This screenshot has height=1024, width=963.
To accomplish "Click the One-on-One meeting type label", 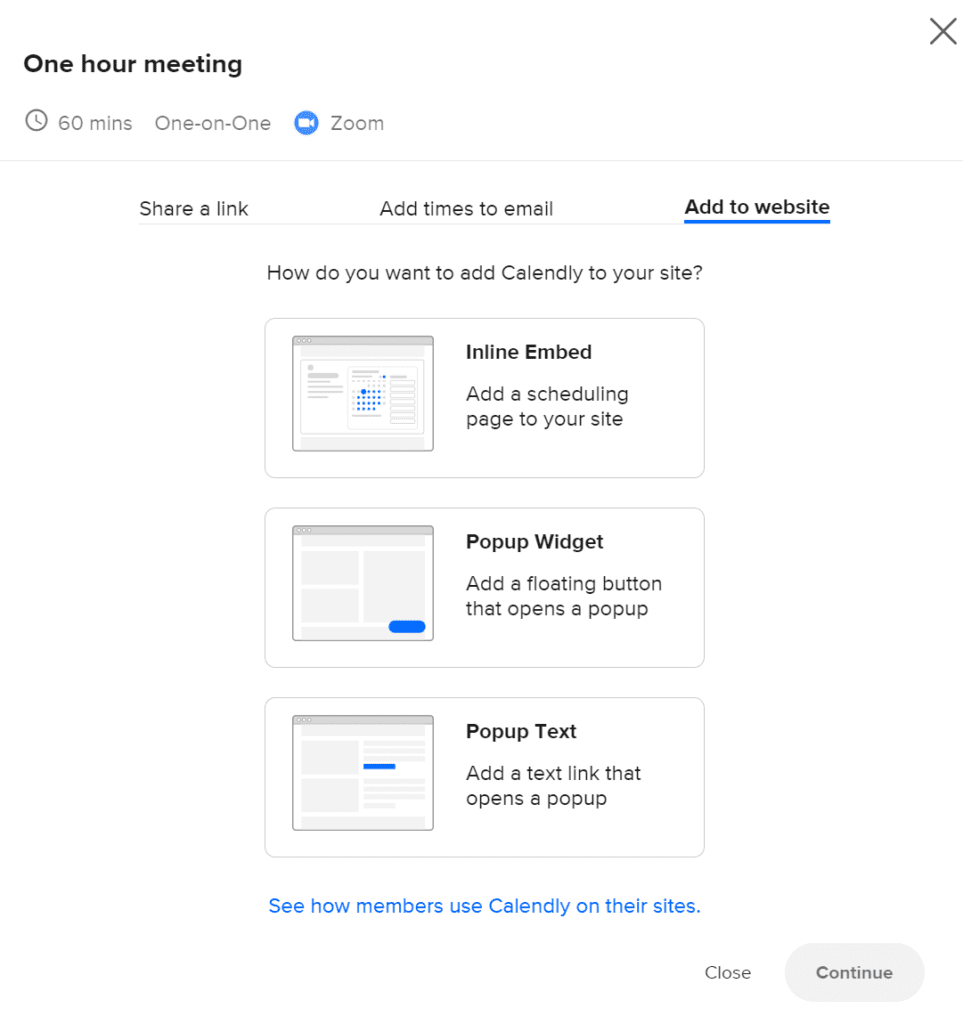I will point(213,123).
